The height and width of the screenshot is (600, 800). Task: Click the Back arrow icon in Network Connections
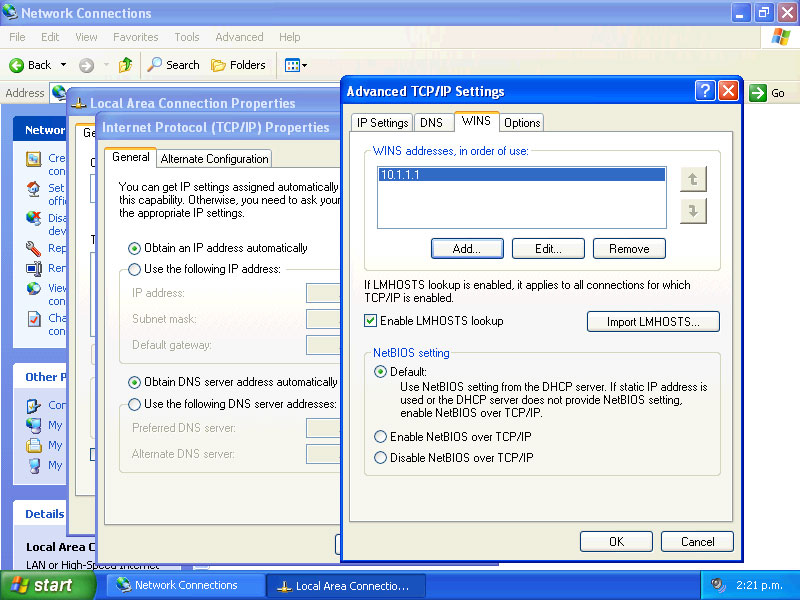pos(16,65)
